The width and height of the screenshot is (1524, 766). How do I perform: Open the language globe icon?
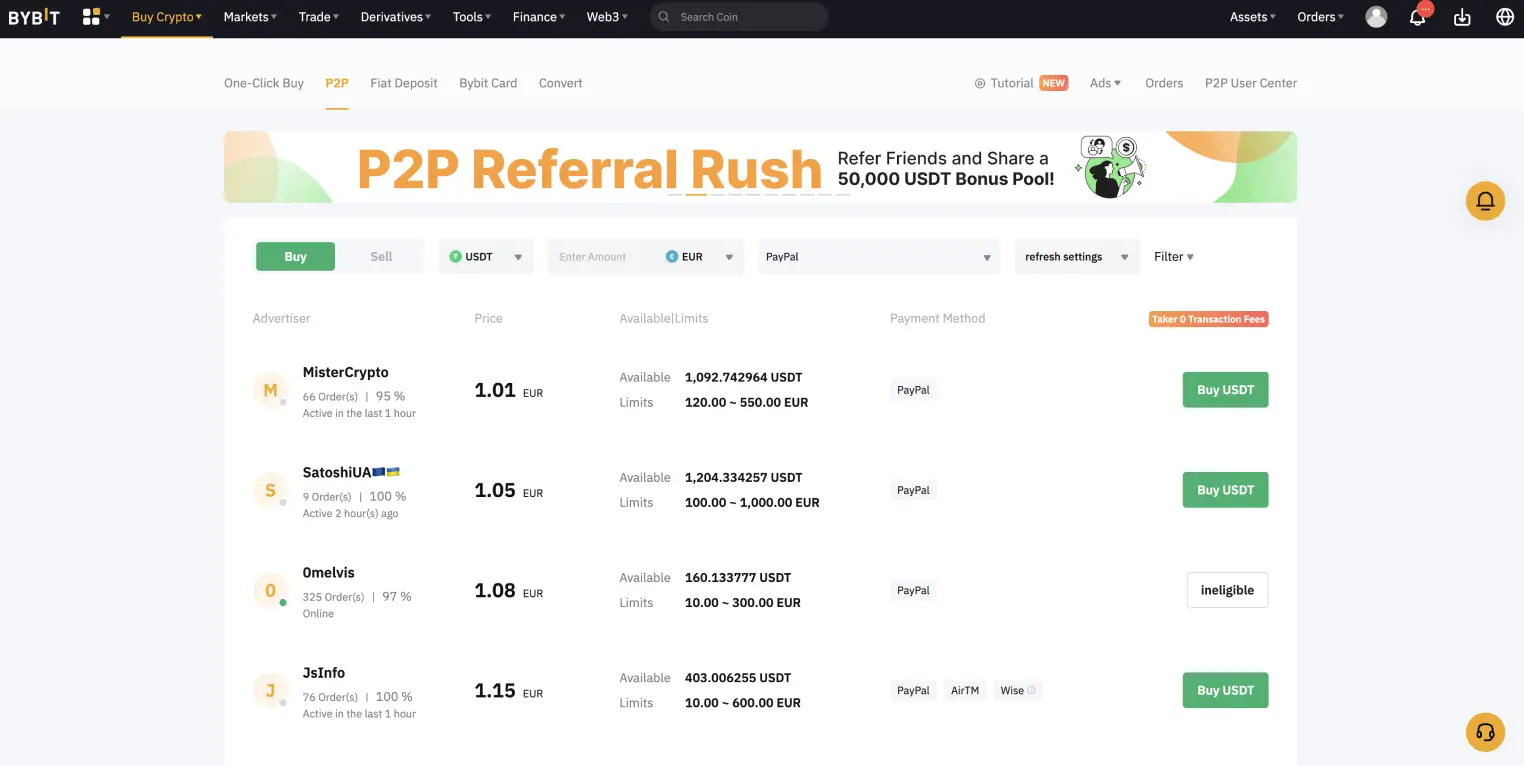click(x=1505, y=17)
